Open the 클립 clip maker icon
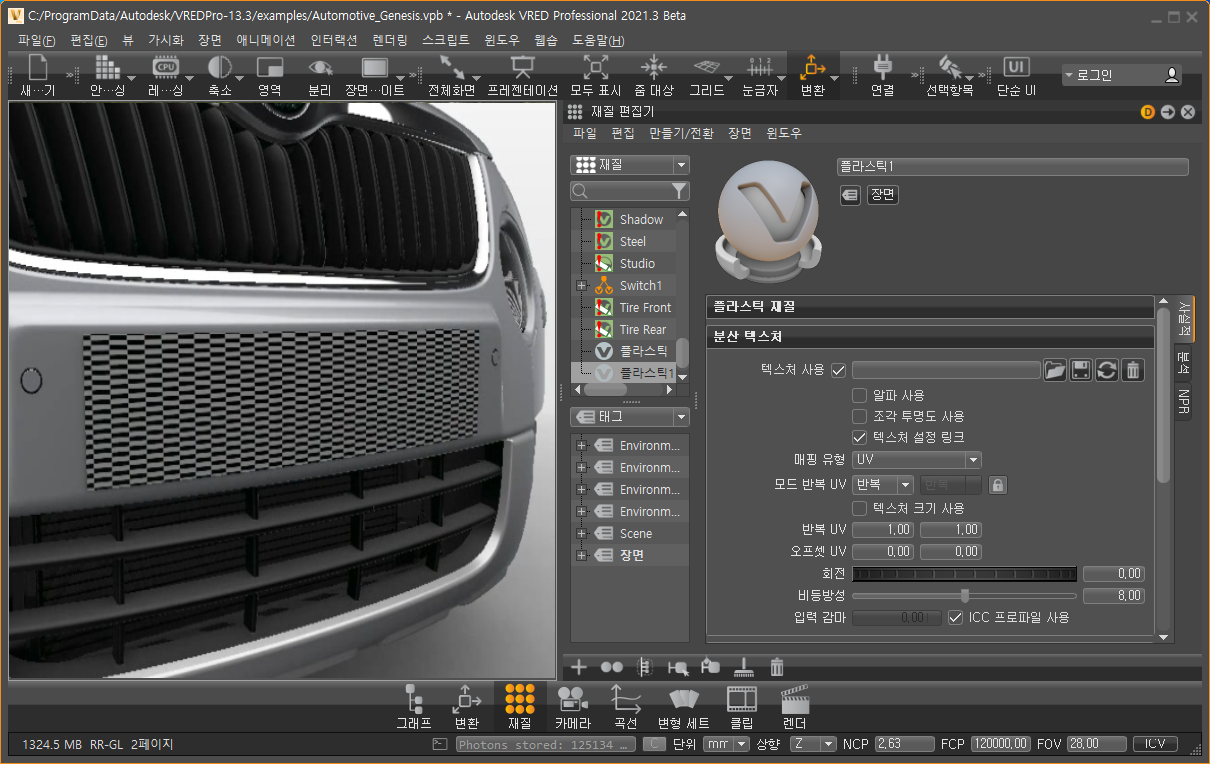 coord(741,706)
